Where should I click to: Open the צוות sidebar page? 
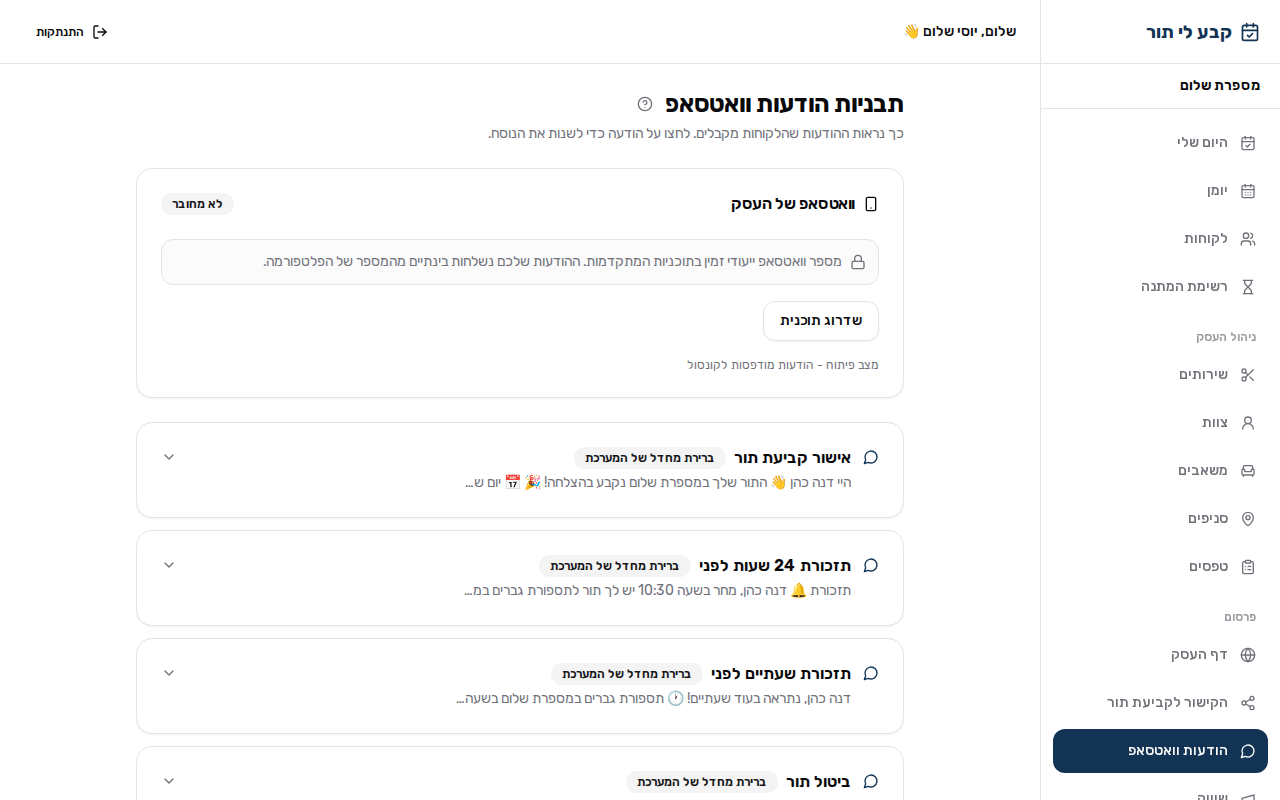(x=1160, y=423)
